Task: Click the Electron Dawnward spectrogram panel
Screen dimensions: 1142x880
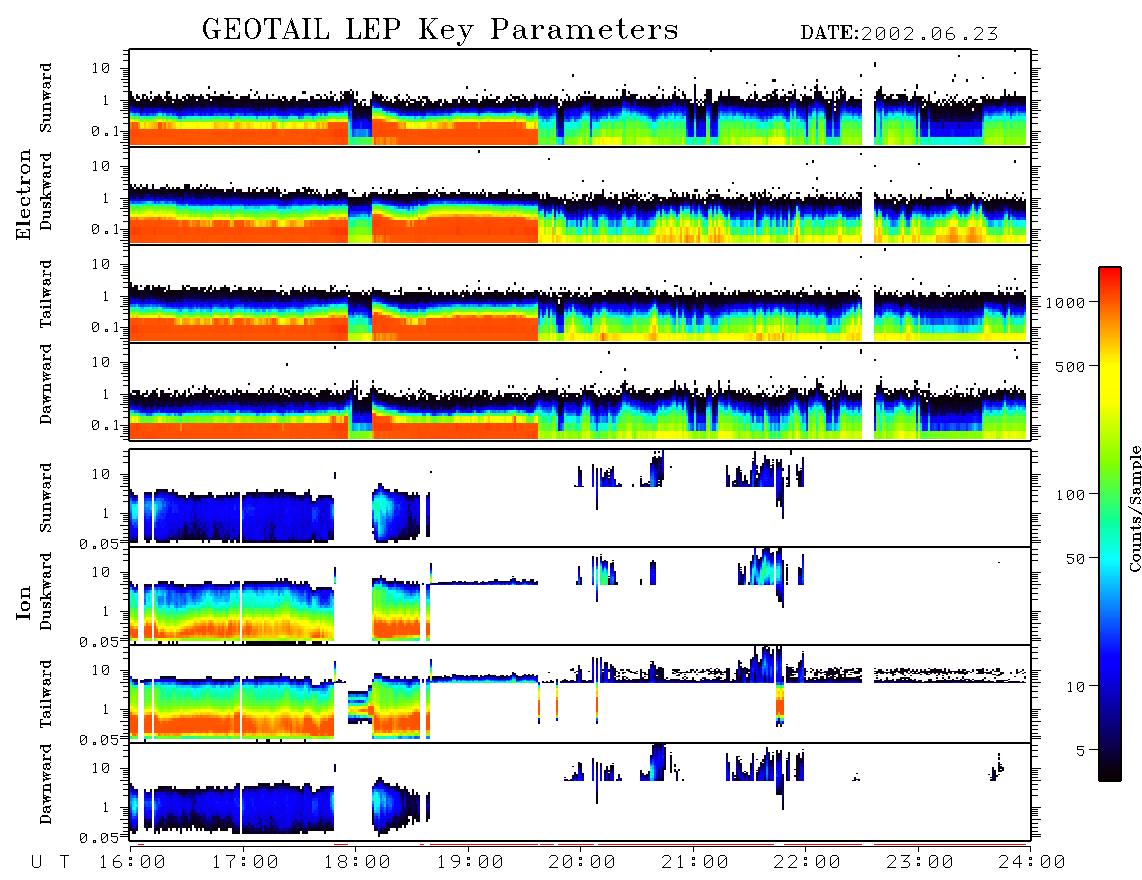Action: point(580,392)
